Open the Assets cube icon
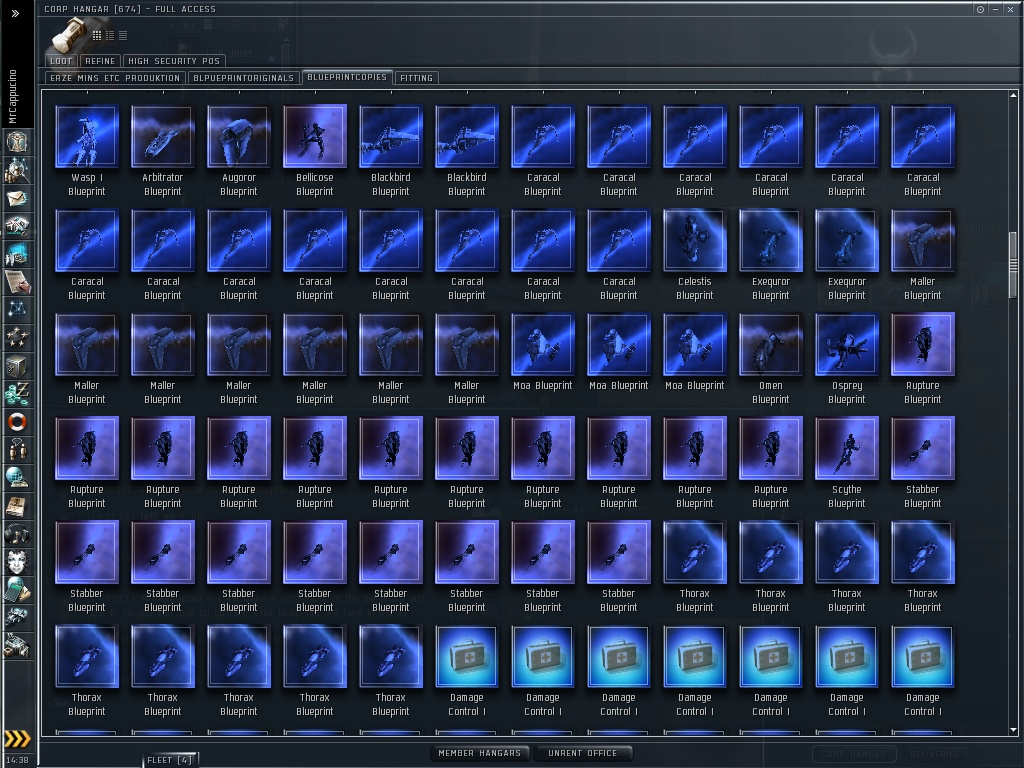This screenshot has height=768, width=1024. (x=17, y=366)
